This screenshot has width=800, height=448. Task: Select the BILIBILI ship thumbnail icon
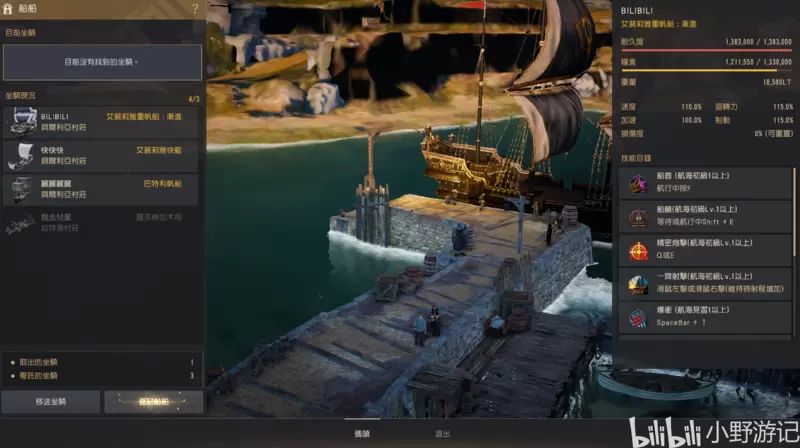tap(22, 122)
